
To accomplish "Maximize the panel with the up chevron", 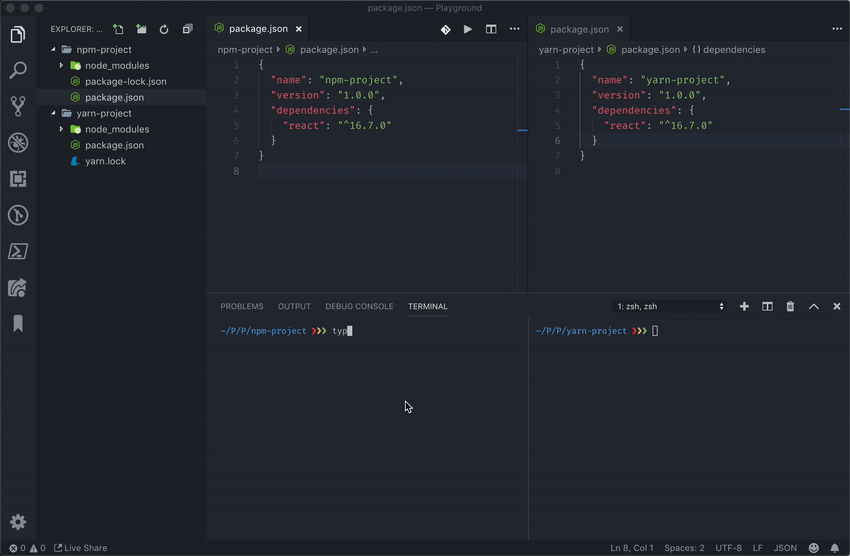I will pos(814,307).
